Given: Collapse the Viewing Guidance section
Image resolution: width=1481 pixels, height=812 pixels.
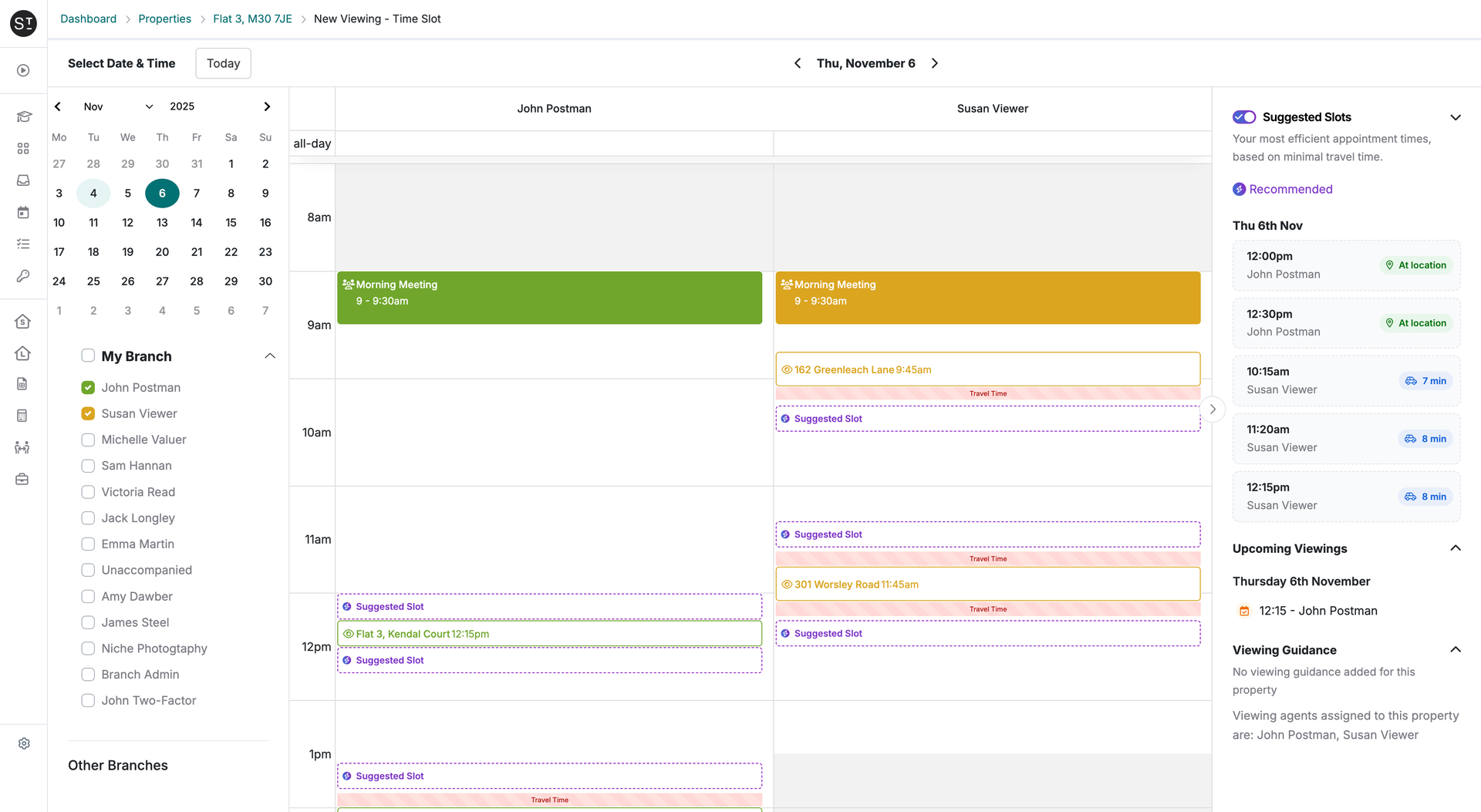Looking at the screenshot, I should (1455, 649).
